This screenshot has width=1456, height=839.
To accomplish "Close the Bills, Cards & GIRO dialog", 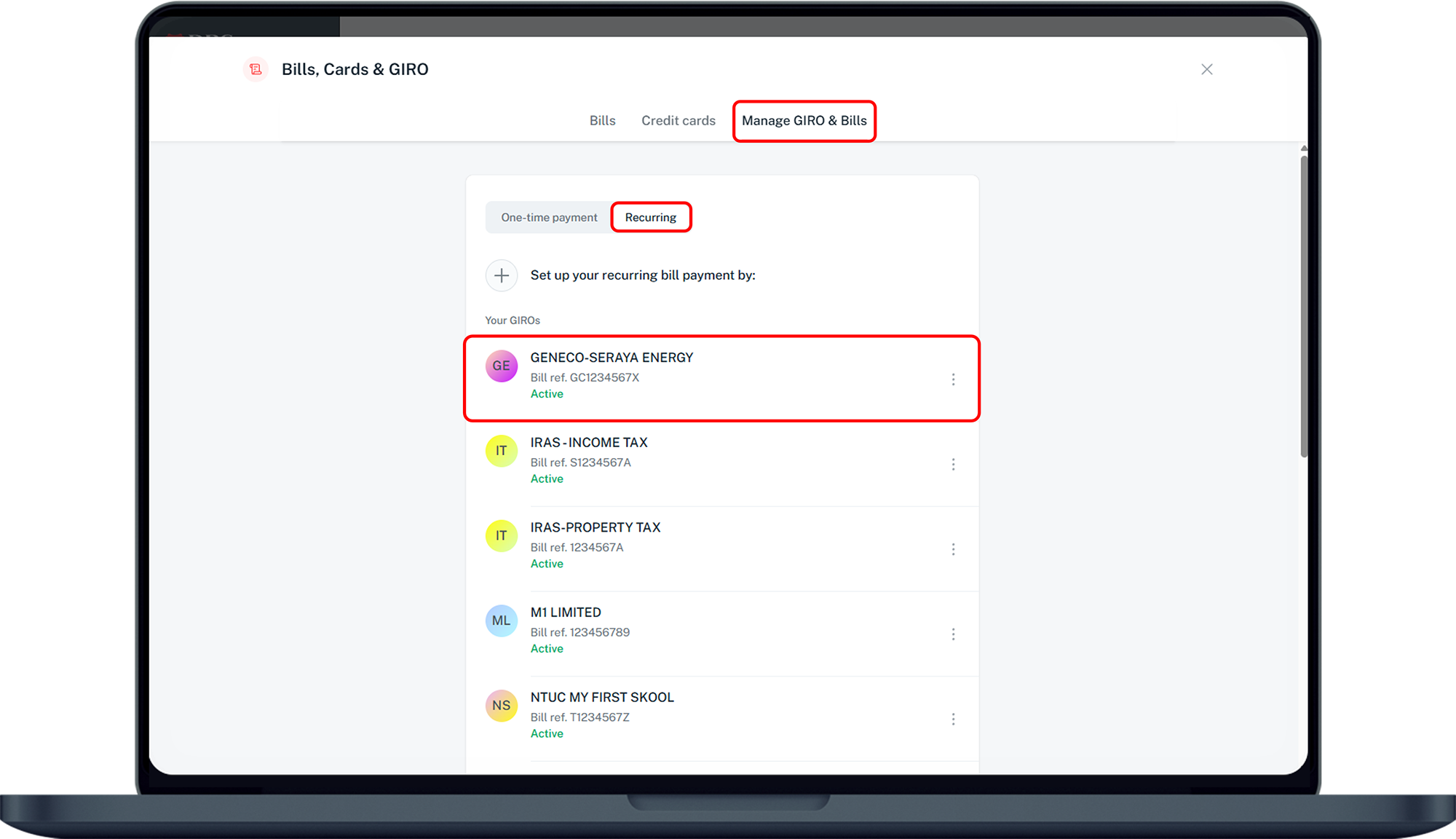I will (x=1206, y=69).
